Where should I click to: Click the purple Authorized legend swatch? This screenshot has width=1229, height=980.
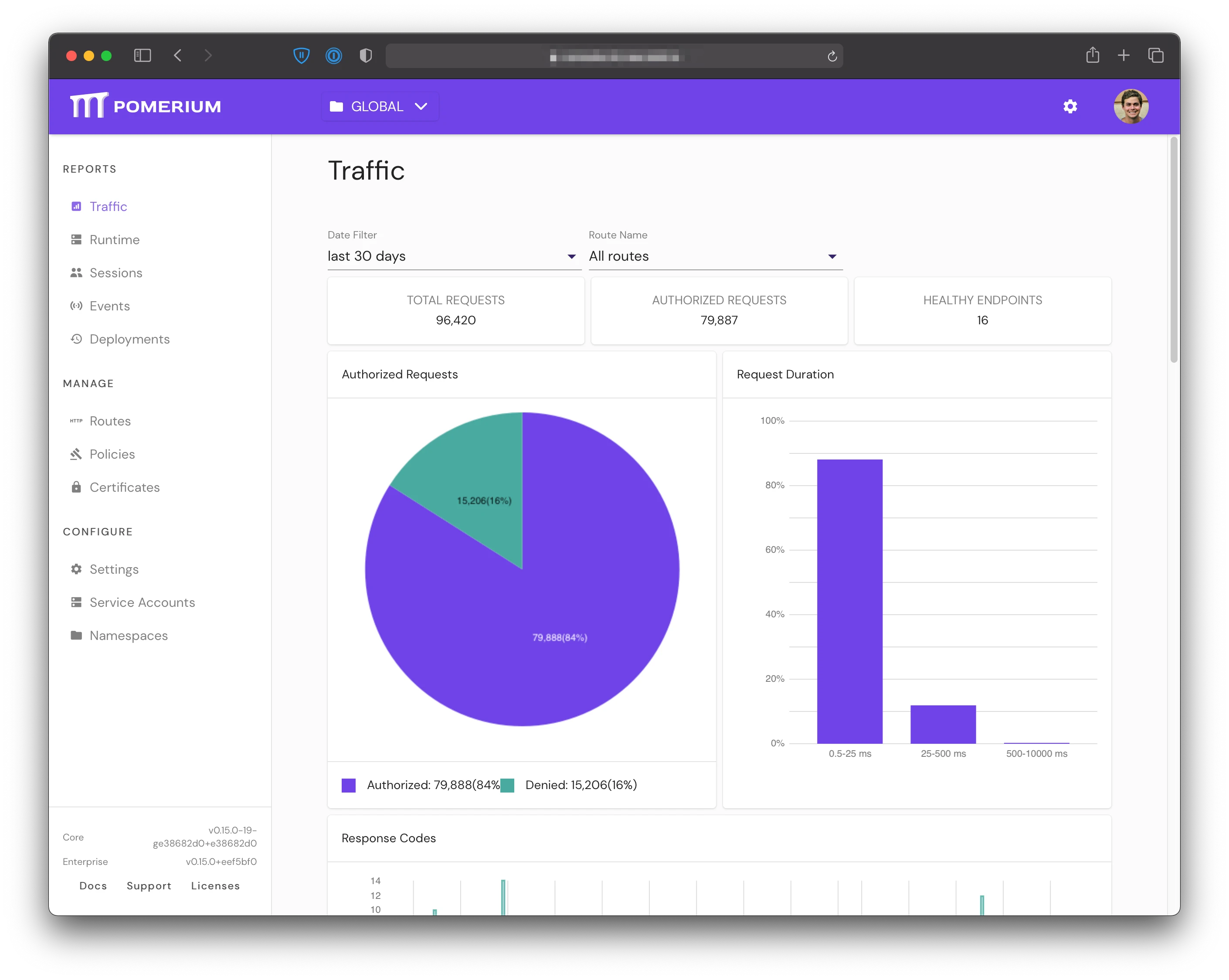[349, 786]
